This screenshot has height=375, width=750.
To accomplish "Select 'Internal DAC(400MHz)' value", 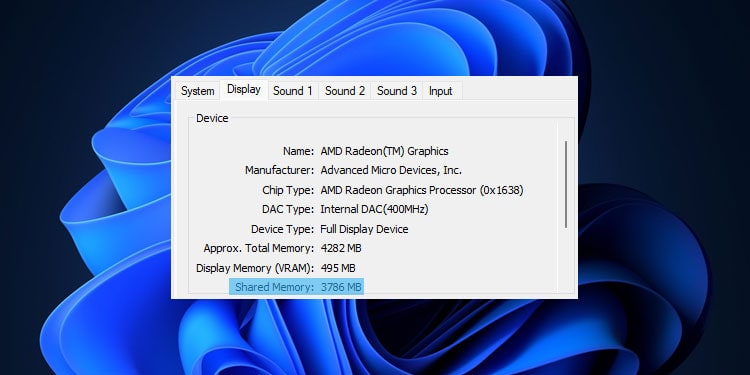I will point(374,210).
